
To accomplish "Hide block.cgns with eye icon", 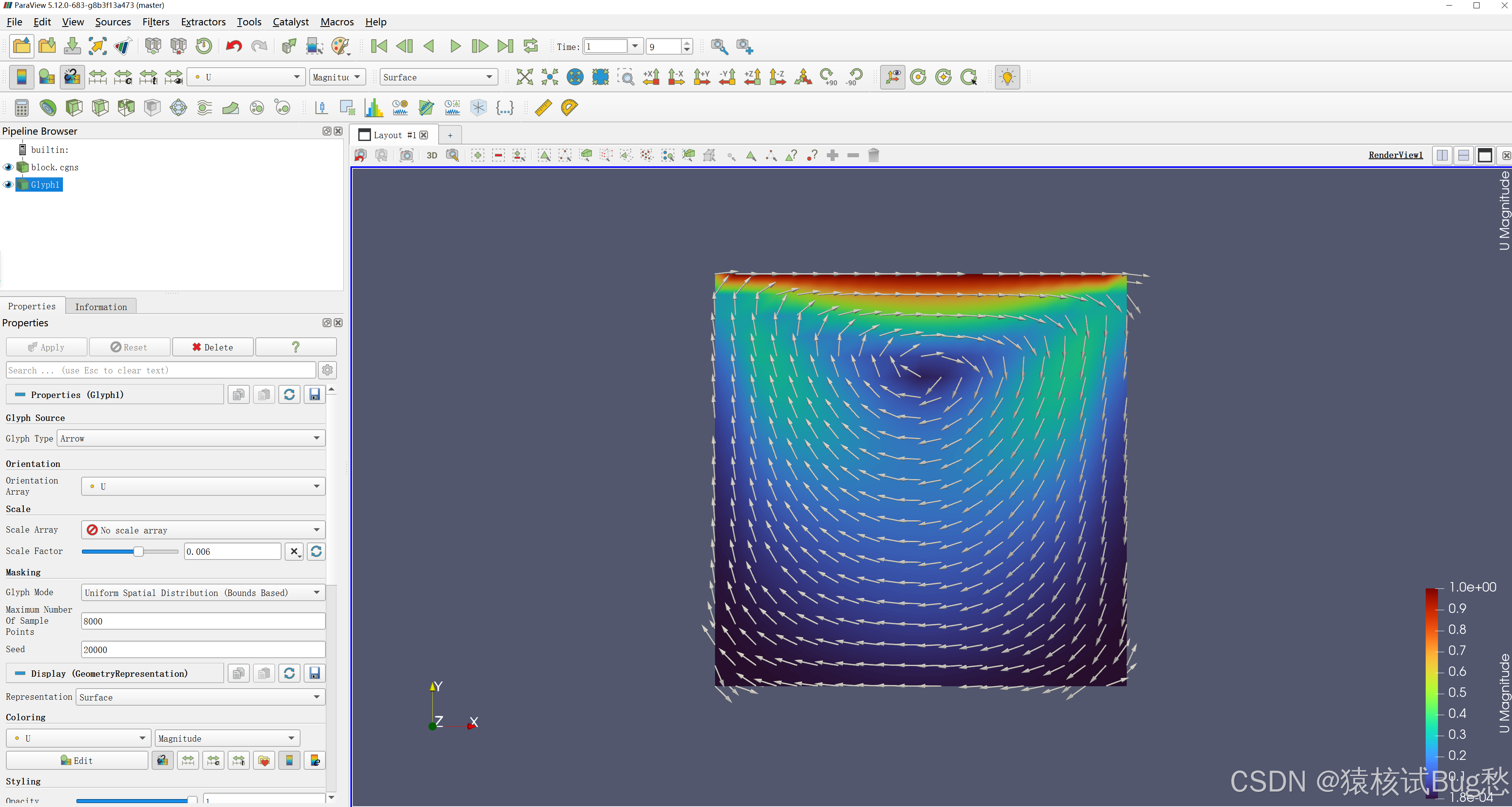I will pos(8,167).
